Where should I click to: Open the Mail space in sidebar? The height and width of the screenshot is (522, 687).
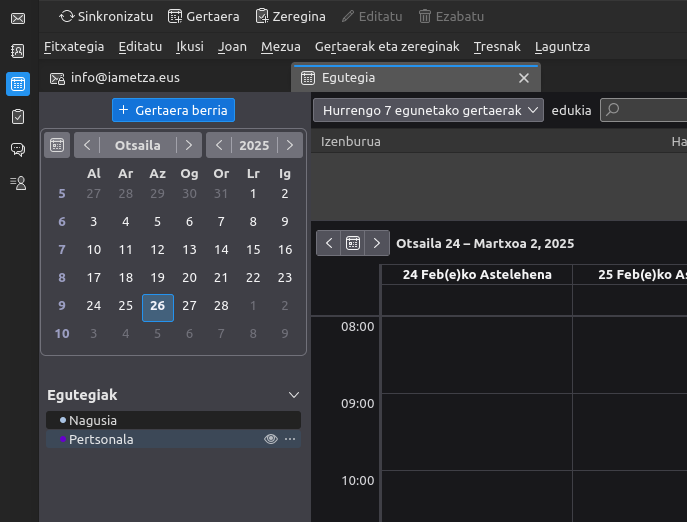[18, 18]
